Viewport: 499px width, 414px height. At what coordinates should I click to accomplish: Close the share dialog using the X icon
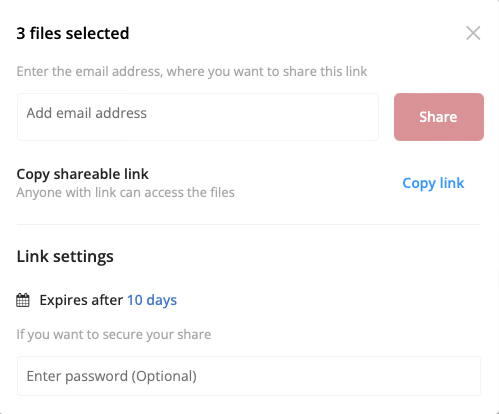pyautogui.click(x=473, y=33)
